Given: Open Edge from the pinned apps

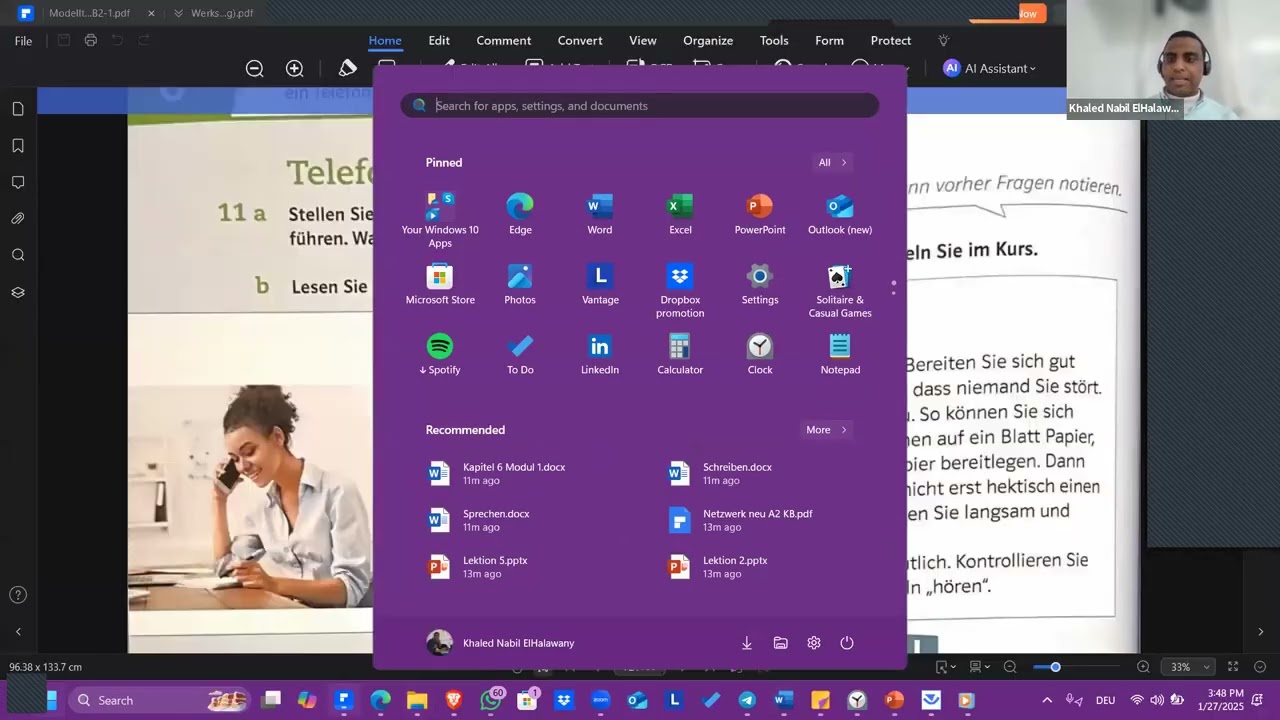Looking at the screenshot, I should coord(520,214).
